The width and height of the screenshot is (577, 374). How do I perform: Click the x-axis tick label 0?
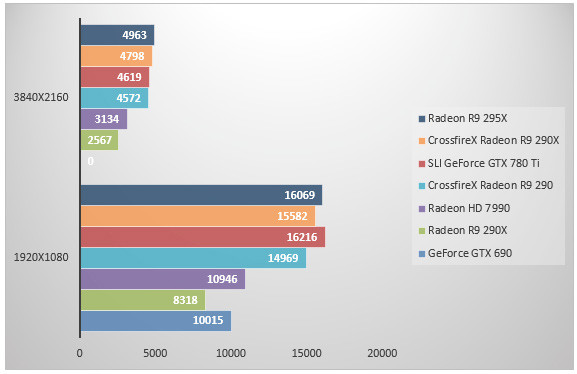point(79,353)
